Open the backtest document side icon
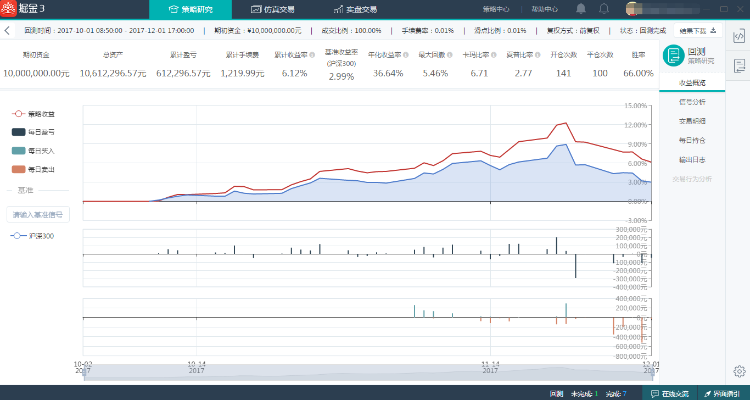This screenshot has height=400, width=750. pyautogui.click(x=739, y=66)
